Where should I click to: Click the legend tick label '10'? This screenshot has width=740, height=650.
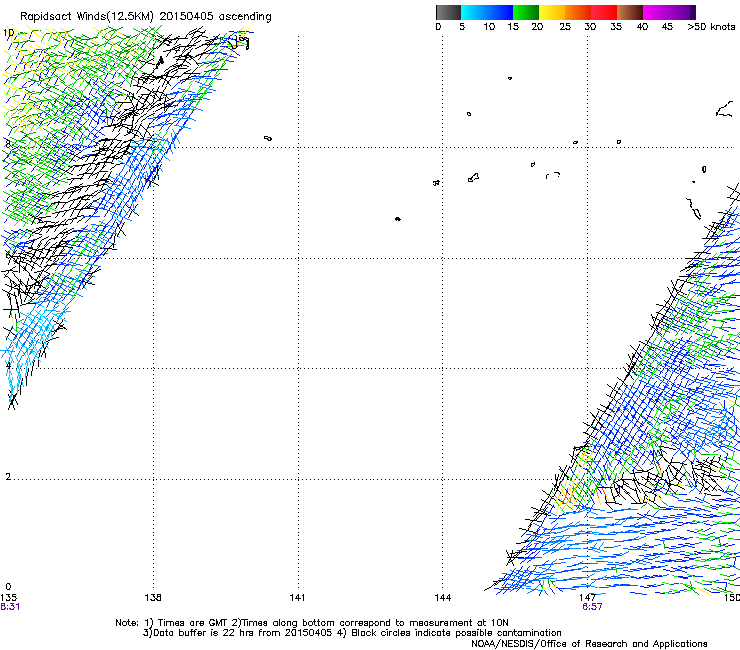(489, 27)
